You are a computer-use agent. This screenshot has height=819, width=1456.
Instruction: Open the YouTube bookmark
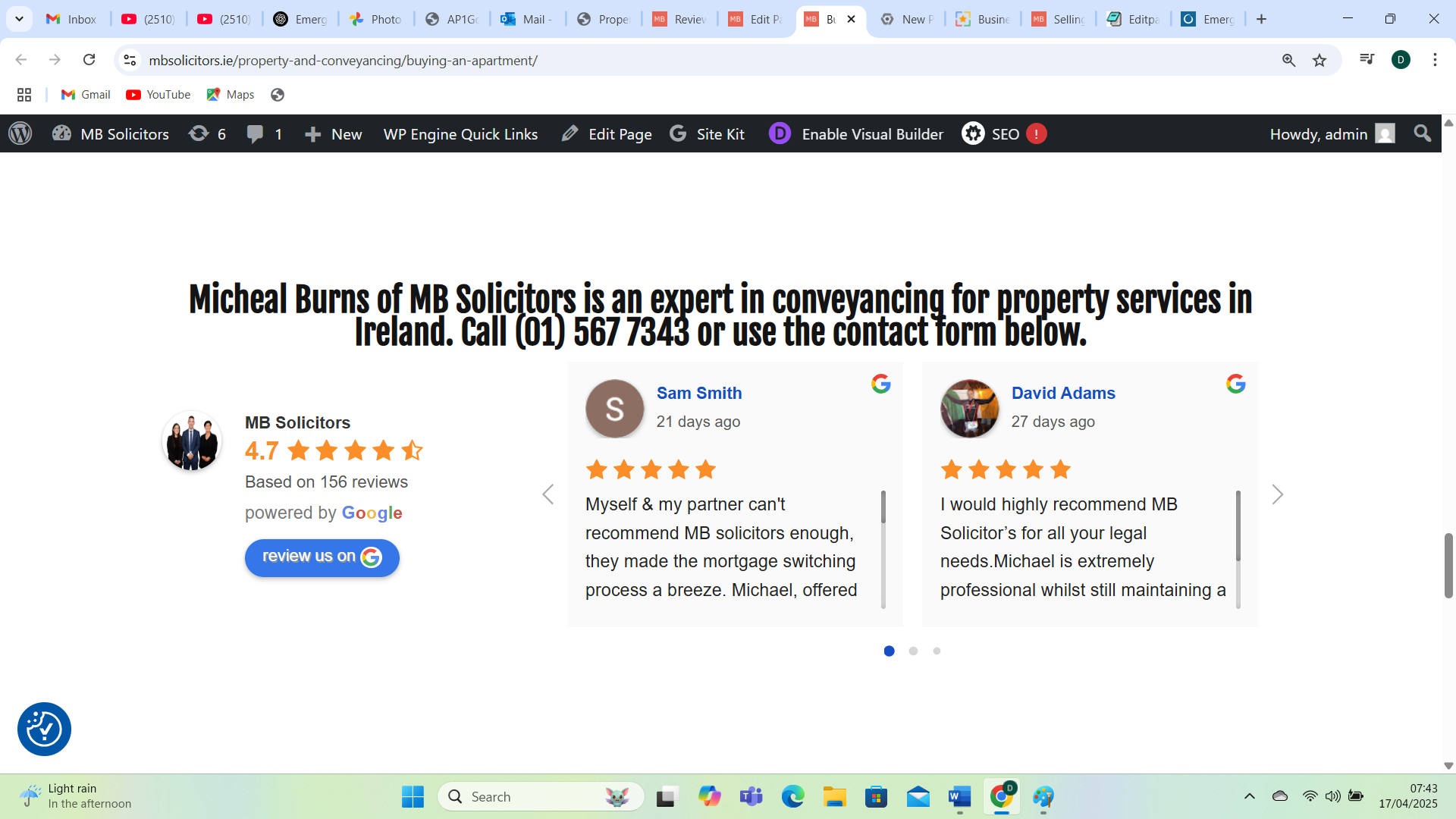coord(158,94)
